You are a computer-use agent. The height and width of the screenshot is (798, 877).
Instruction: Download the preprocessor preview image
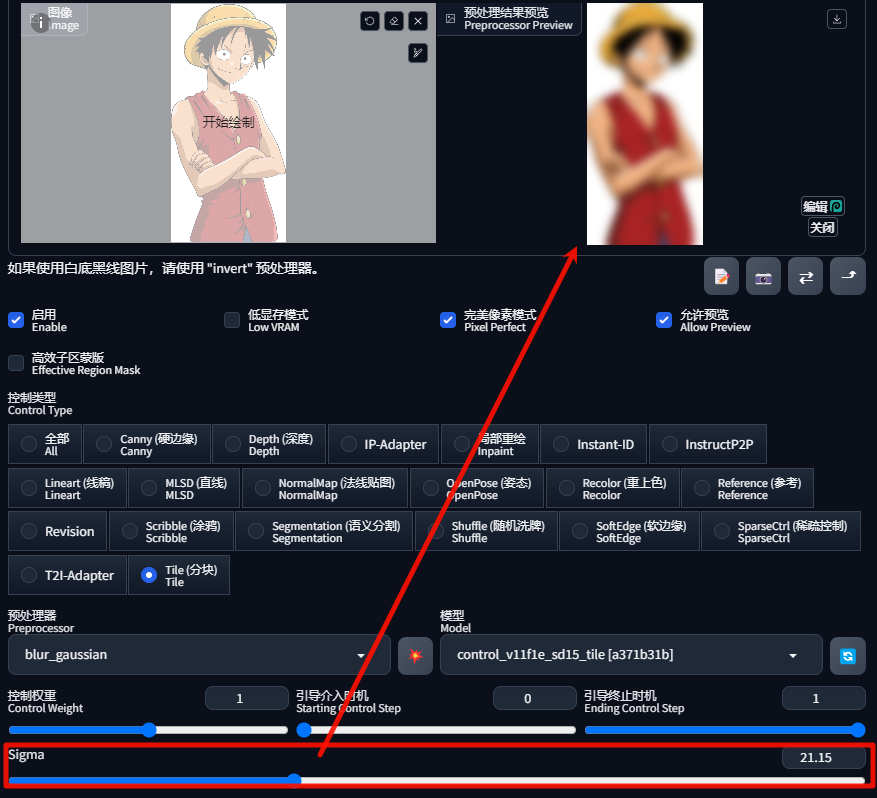(x=837, y=19)
